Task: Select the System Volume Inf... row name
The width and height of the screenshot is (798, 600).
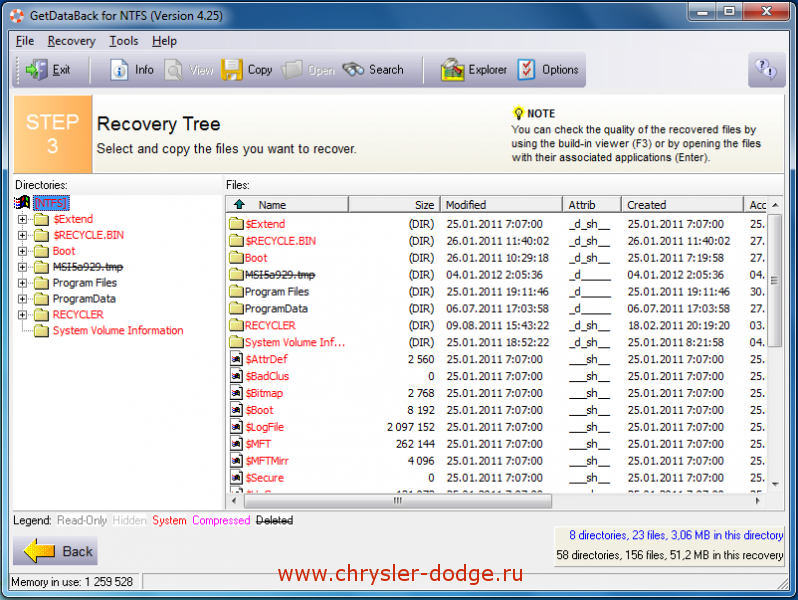Action: point(295,342)
